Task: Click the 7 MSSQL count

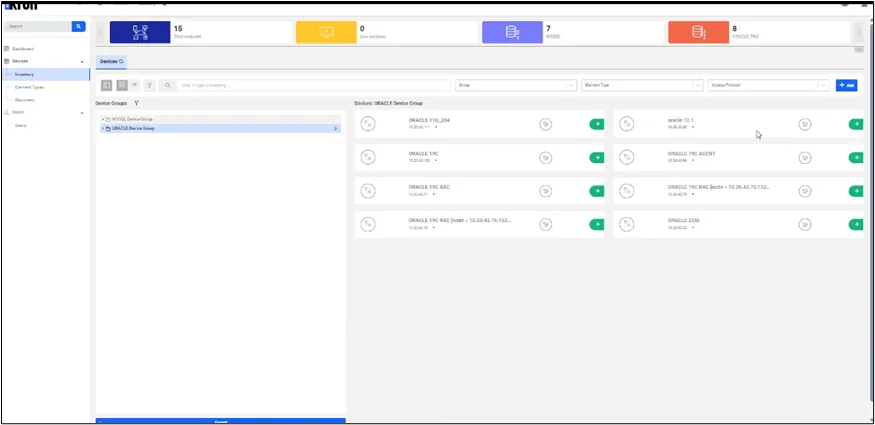Action: tap(549, 28)
